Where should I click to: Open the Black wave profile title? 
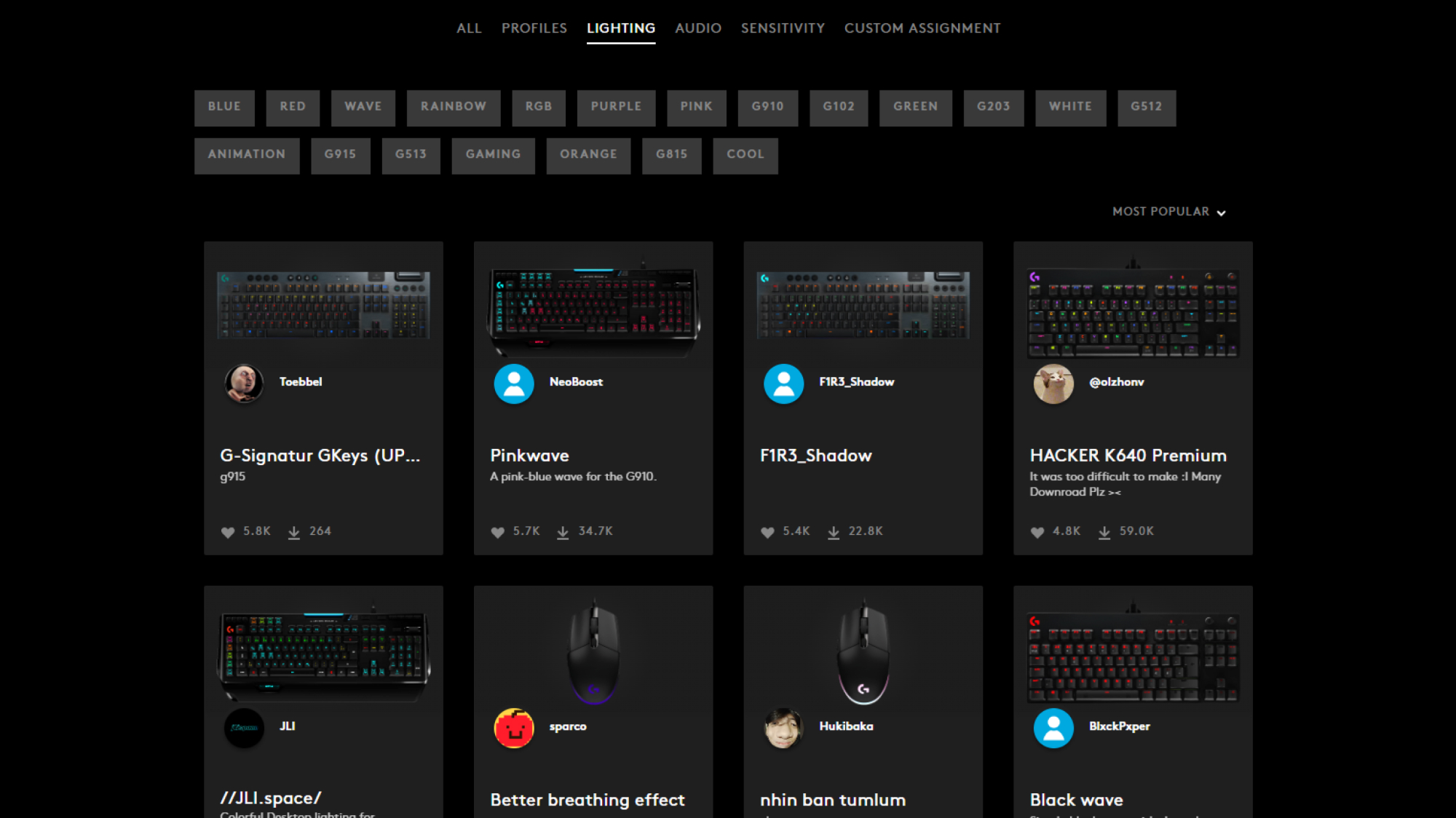[x=1076, y=800]
